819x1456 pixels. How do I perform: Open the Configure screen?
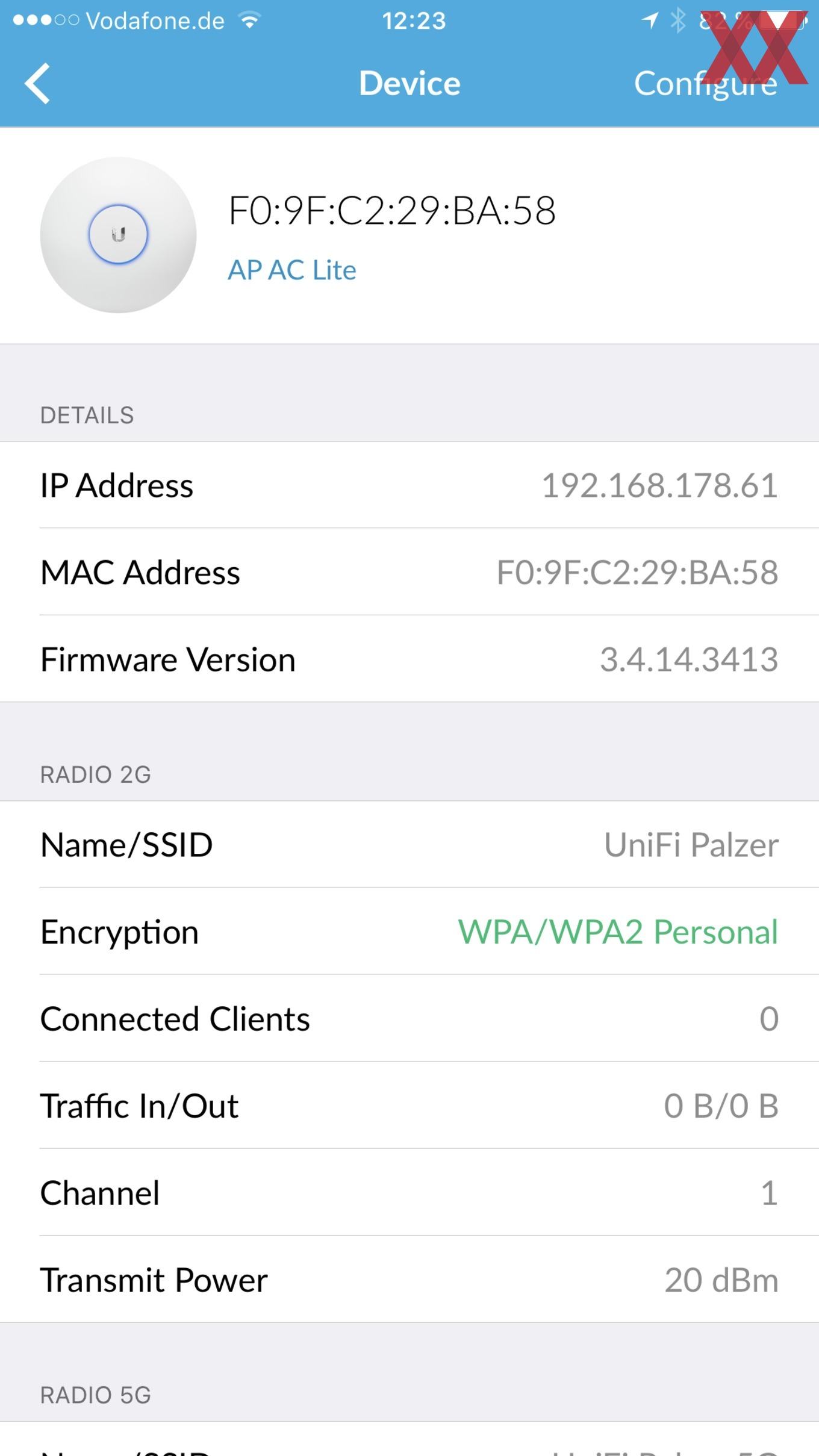(705, 83)
